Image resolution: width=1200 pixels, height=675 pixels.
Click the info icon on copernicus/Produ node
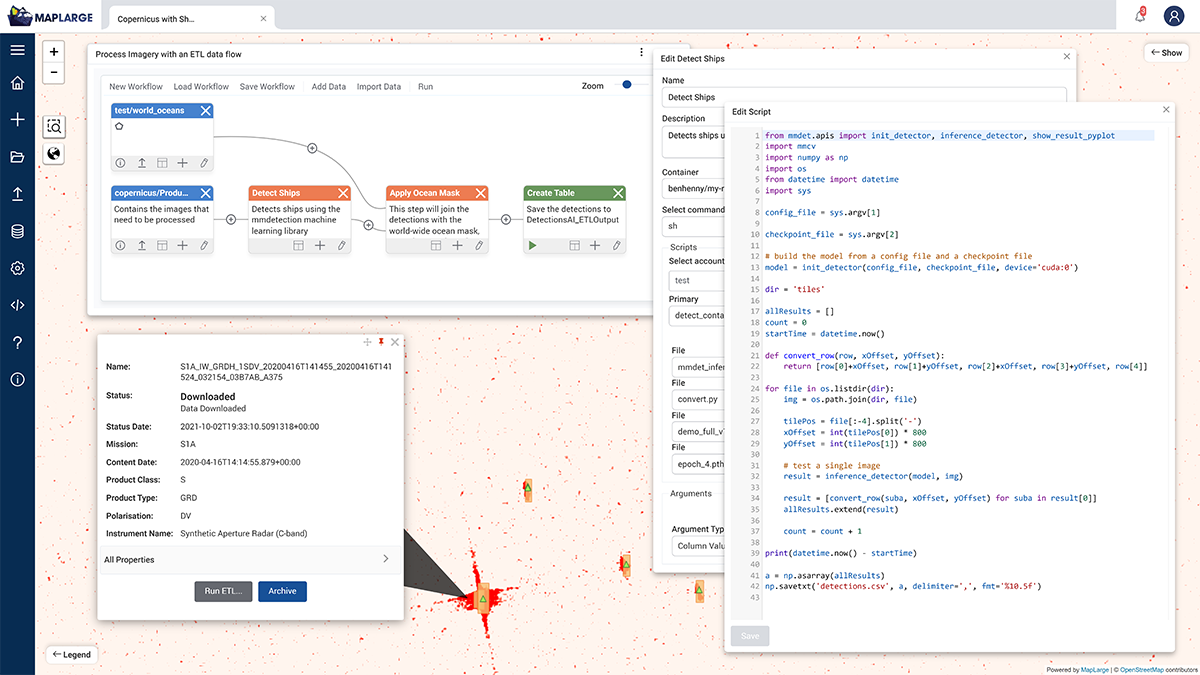tap(119, 247)
